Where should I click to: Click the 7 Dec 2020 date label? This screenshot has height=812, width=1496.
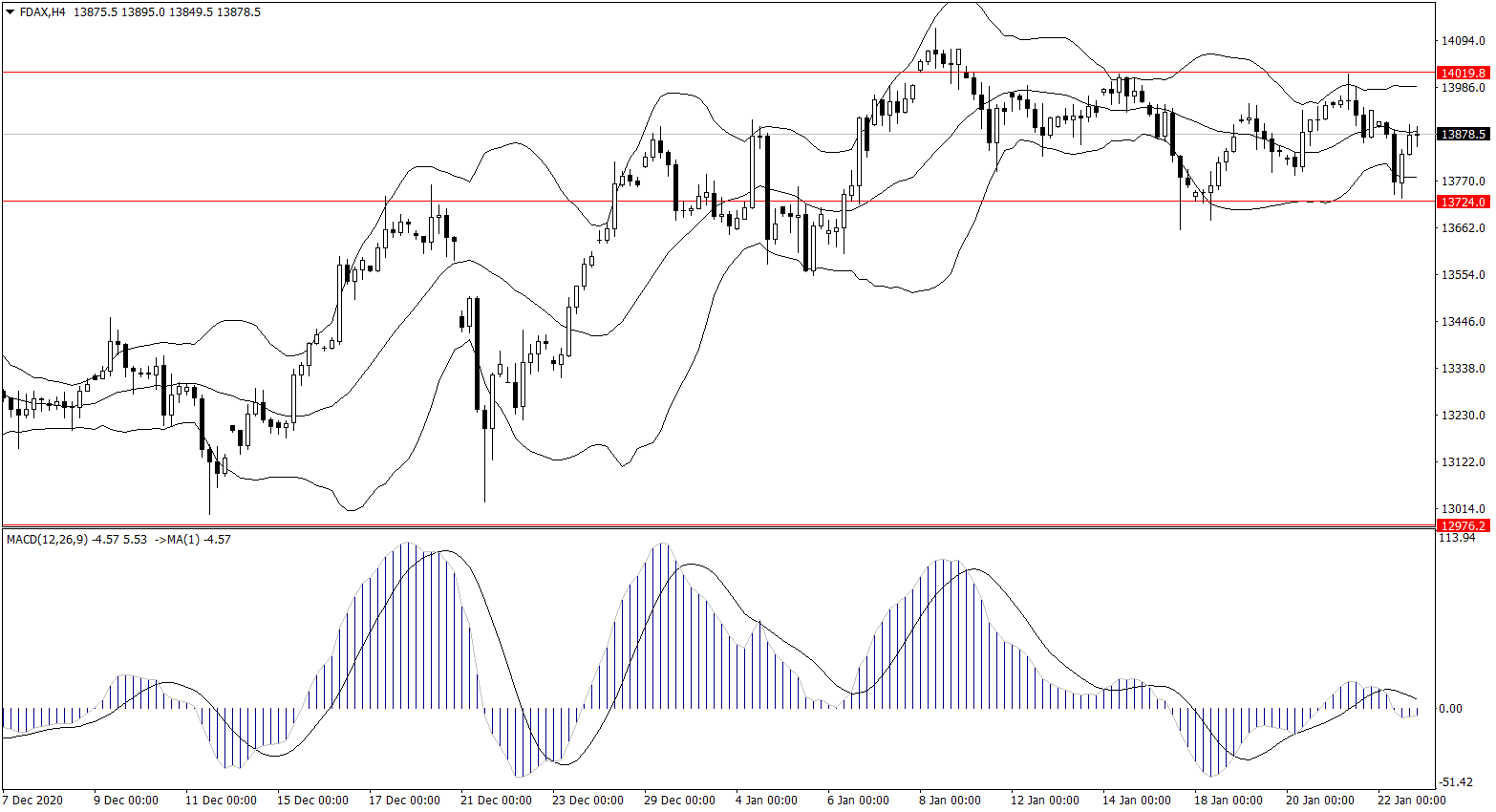(x=32, y=800)
